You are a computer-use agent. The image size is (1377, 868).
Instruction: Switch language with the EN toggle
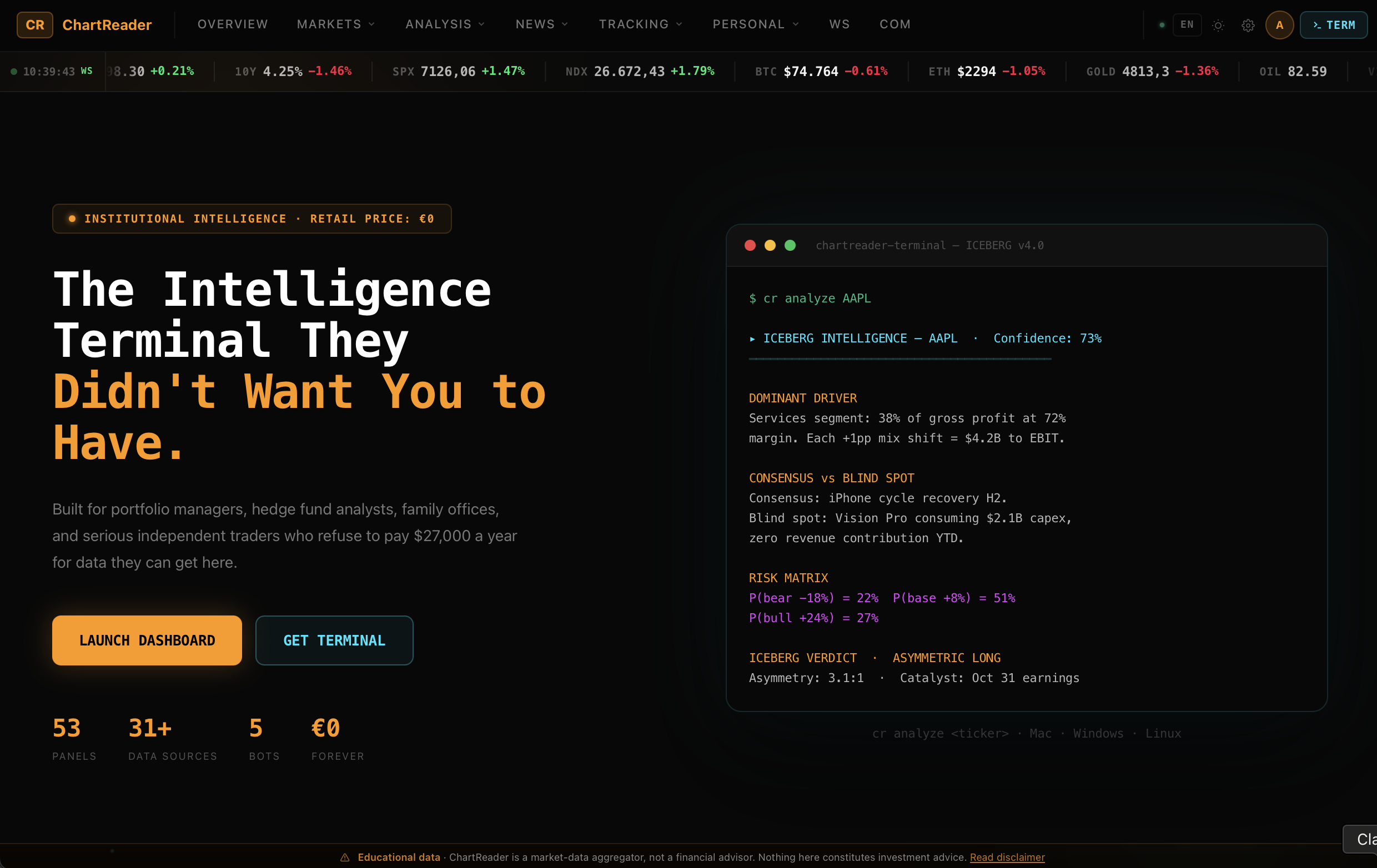click(x=1187, y=24)
